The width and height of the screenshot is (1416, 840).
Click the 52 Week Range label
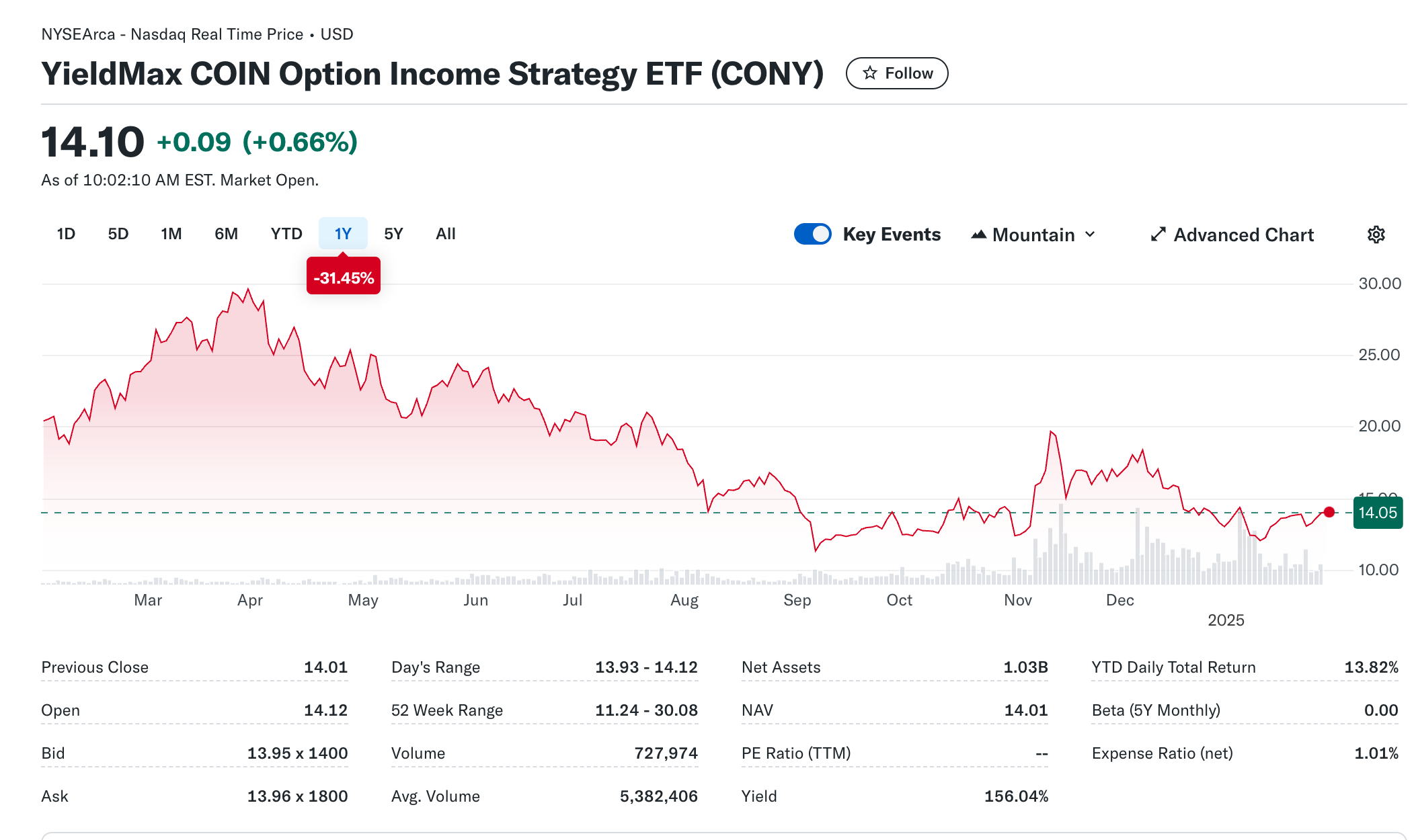(x=447, y=710)
